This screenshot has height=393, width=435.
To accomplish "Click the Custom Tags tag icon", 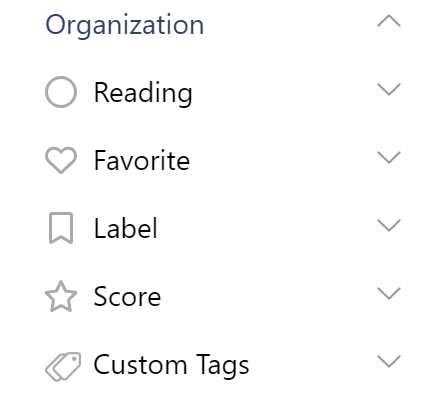I will pyautogui.click(x=63, y=366).
